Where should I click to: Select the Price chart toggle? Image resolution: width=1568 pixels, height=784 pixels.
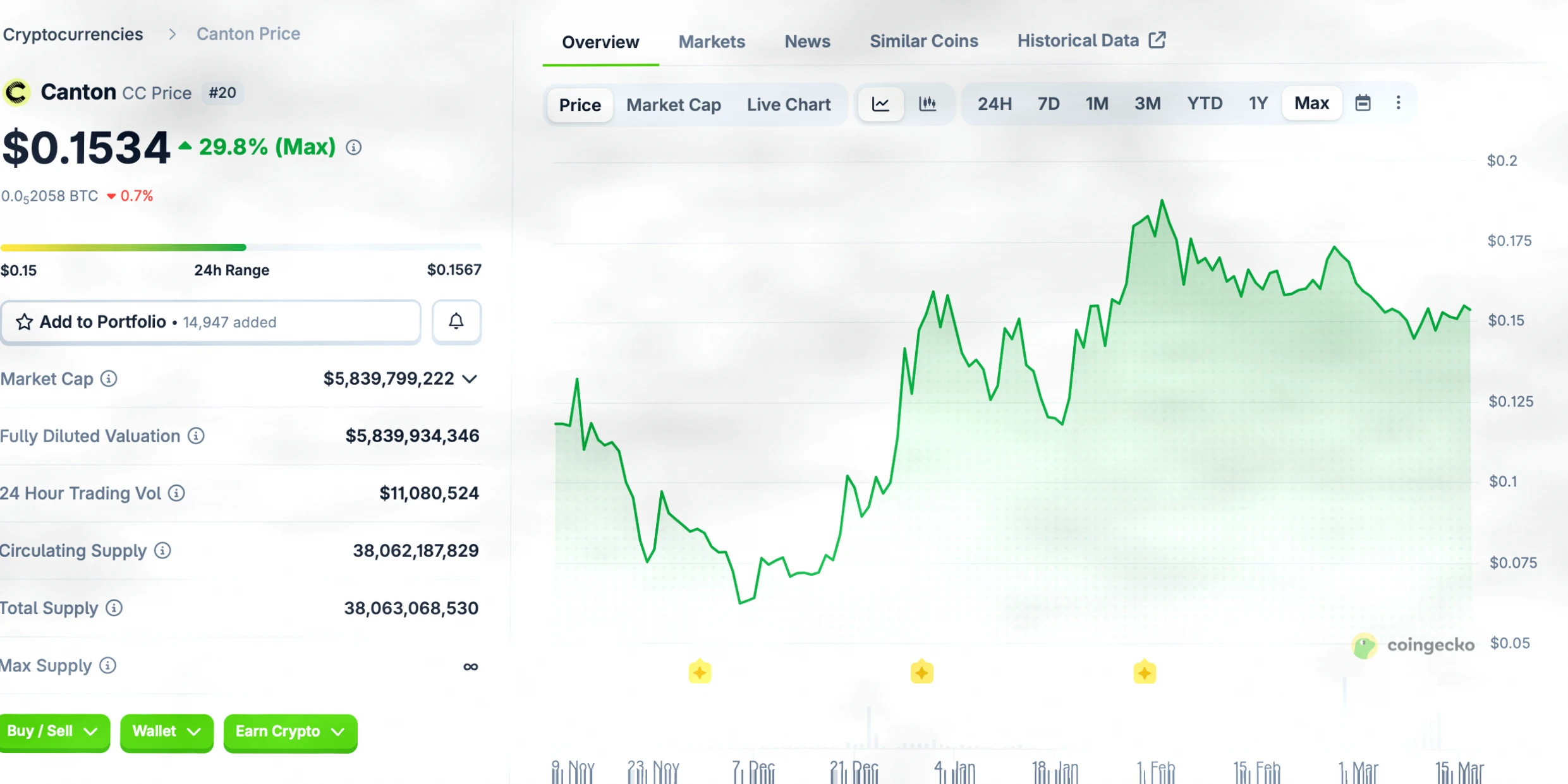click(x=580, y=104)
